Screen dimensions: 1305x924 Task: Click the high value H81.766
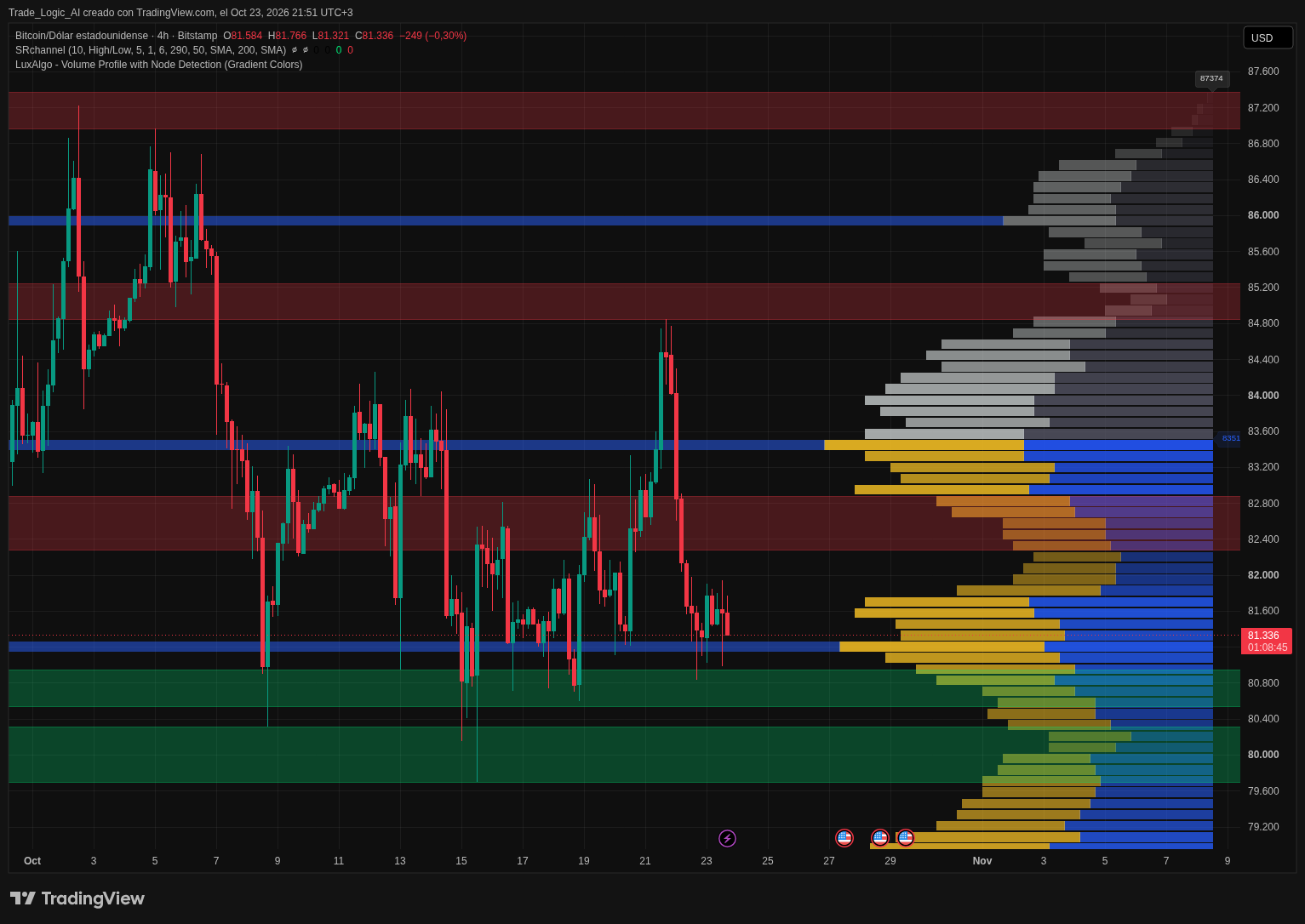coord(287,36)
